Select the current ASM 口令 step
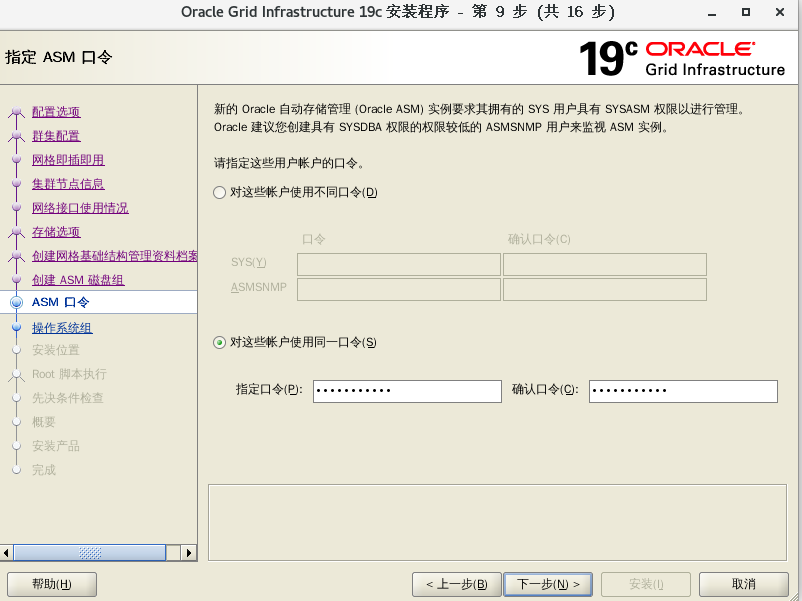The image size is (802, 601). point(60,302)
